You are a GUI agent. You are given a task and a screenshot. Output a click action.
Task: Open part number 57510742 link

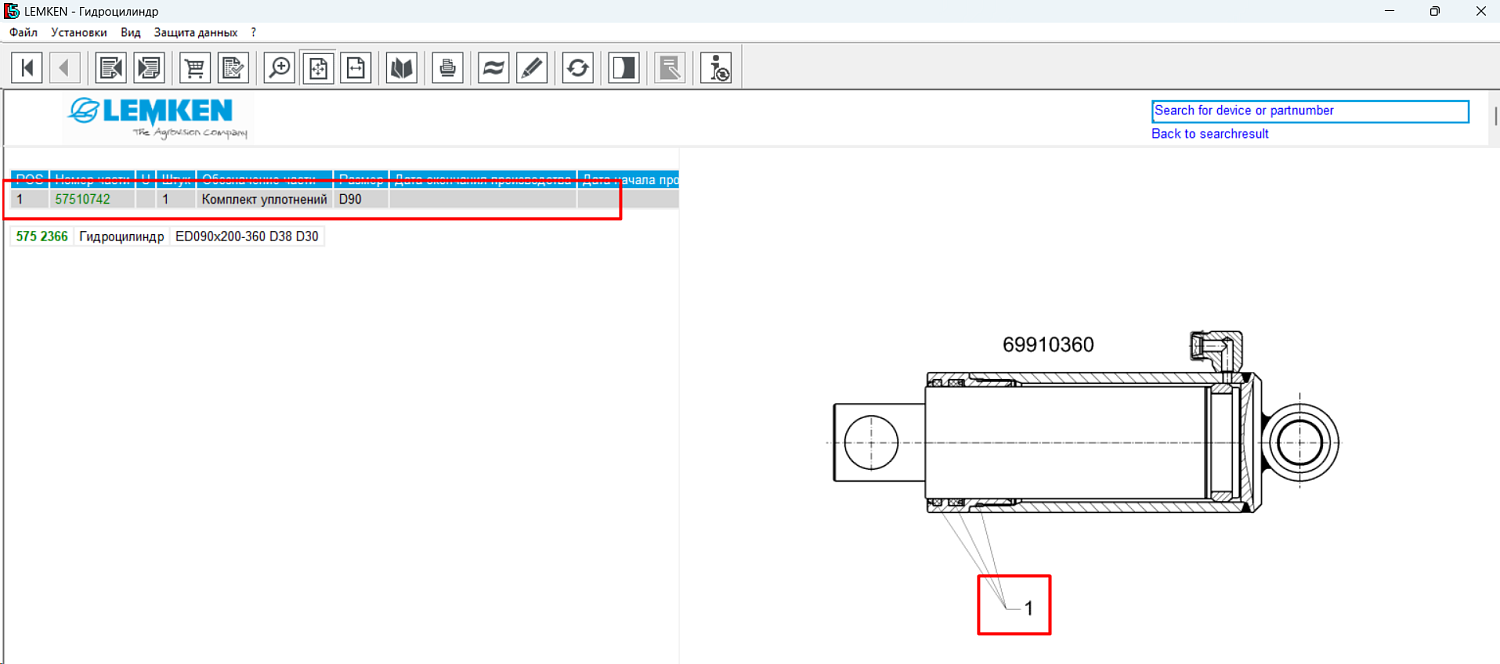(82, 200)
